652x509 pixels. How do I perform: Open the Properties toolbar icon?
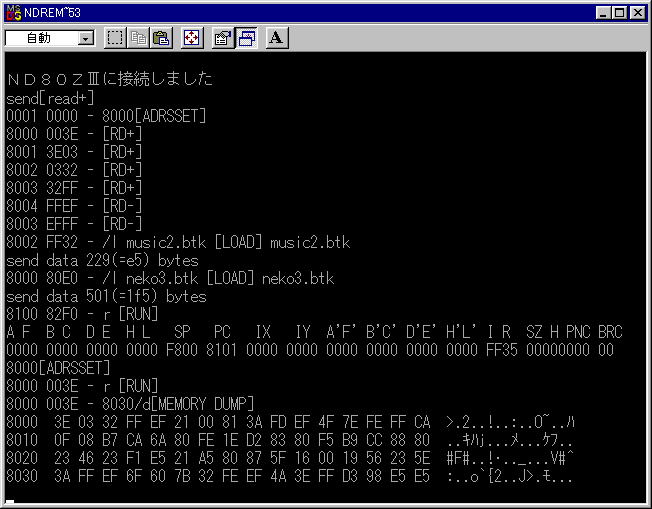(222, 38)
